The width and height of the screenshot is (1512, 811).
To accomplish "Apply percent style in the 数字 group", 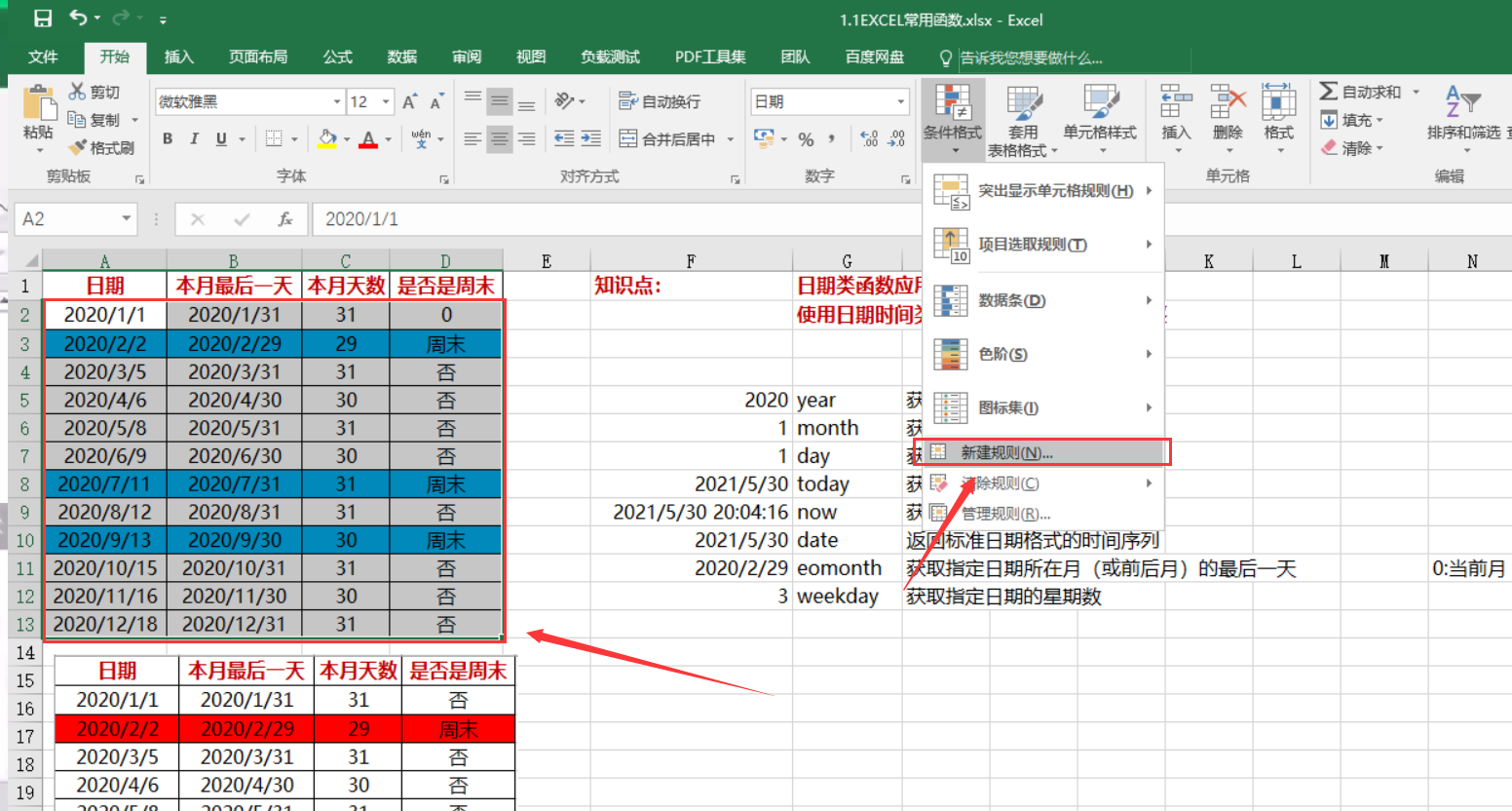I will 806,139.
